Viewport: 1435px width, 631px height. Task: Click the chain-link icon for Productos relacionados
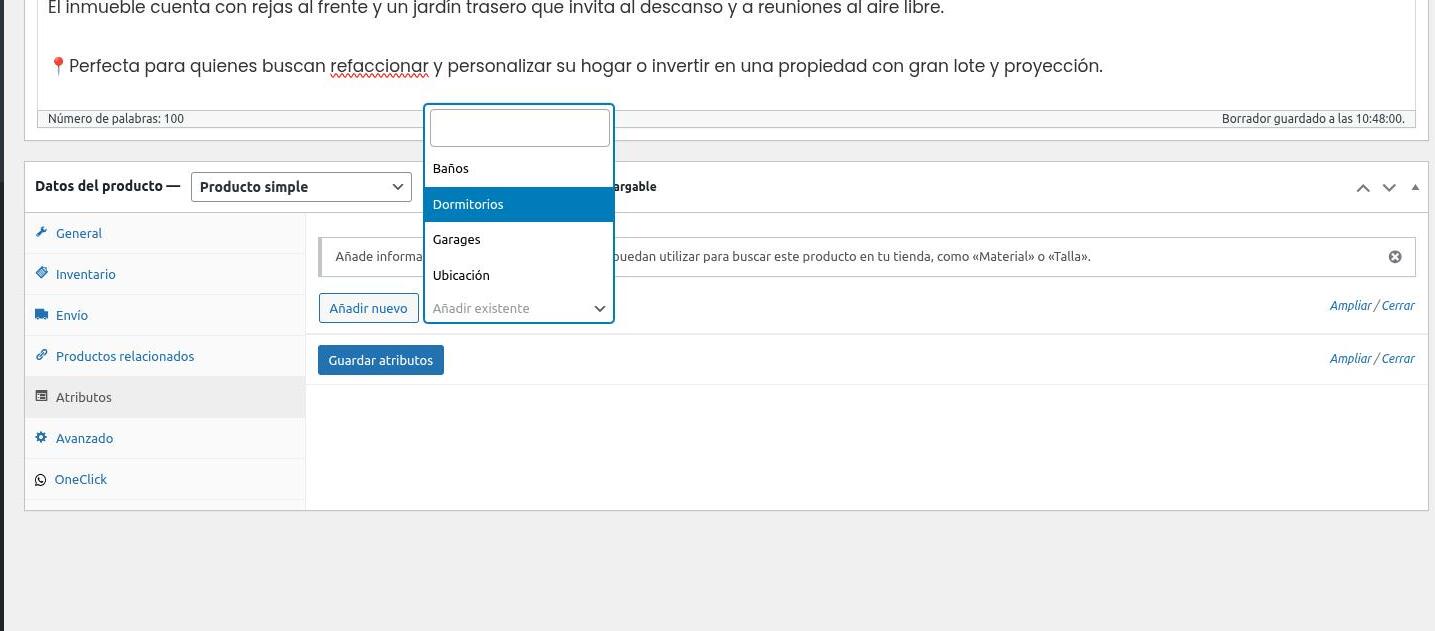point(41,355)
